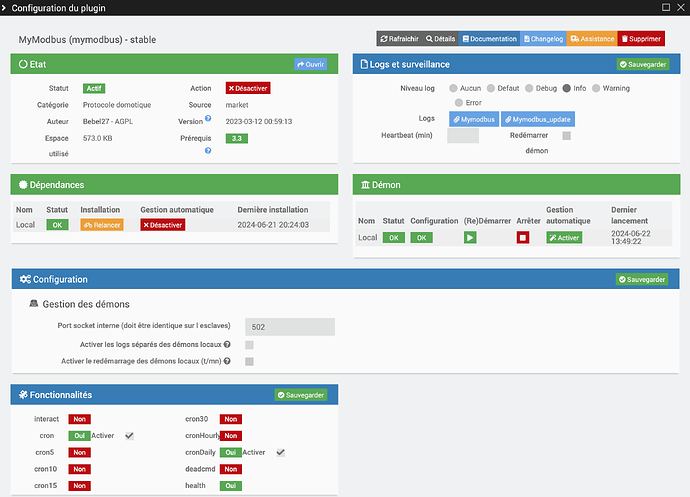Click last installation date 2024-06-21 20:24:03

(273, 225)
